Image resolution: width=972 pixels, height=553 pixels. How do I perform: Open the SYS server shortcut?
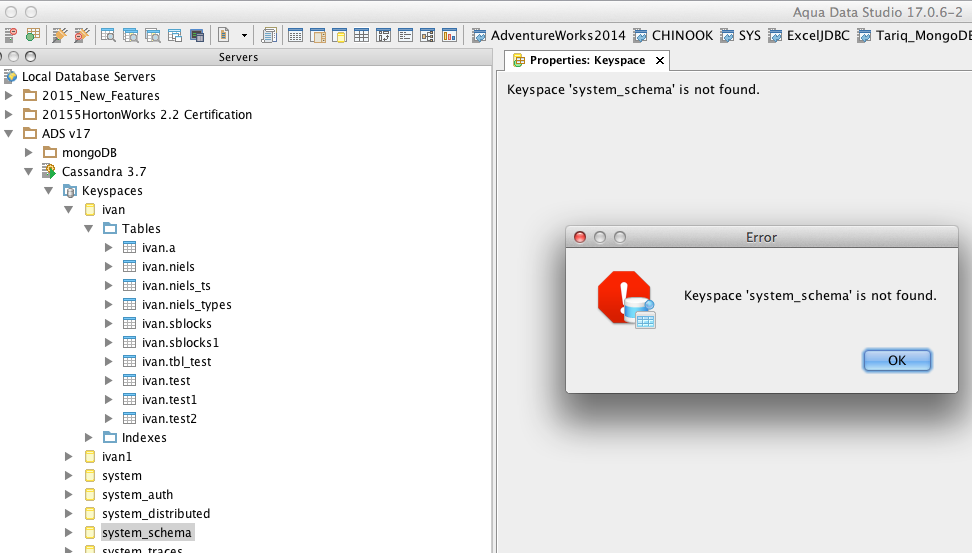click(x=740, y=35)
